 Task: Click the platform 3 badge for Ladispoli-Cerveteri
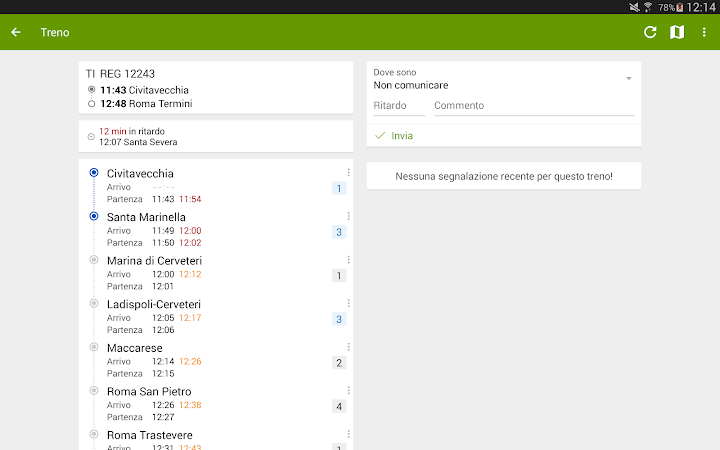[339, 319]
